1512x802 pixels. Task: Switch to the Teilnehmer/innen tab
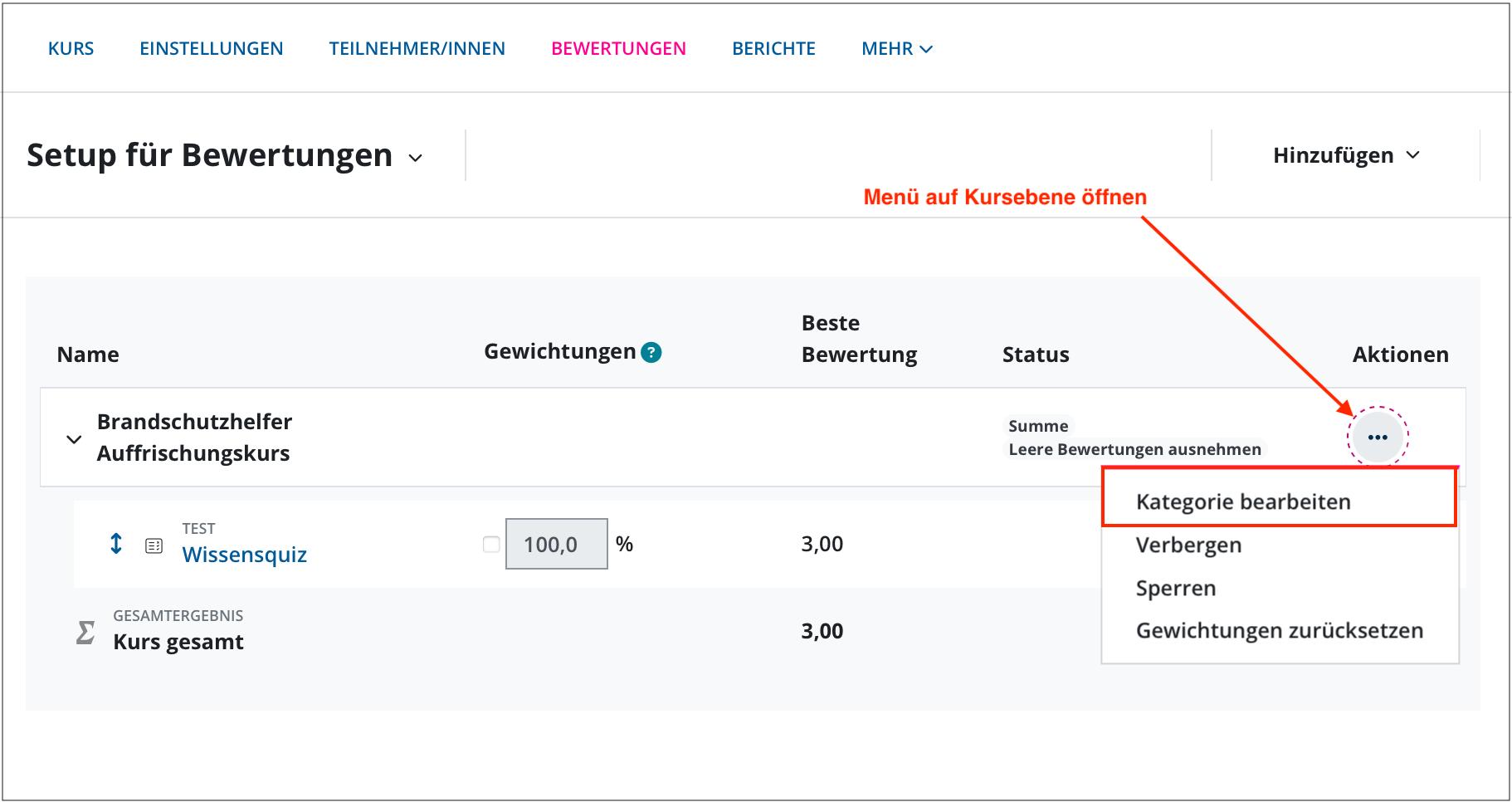pos(417,48)
